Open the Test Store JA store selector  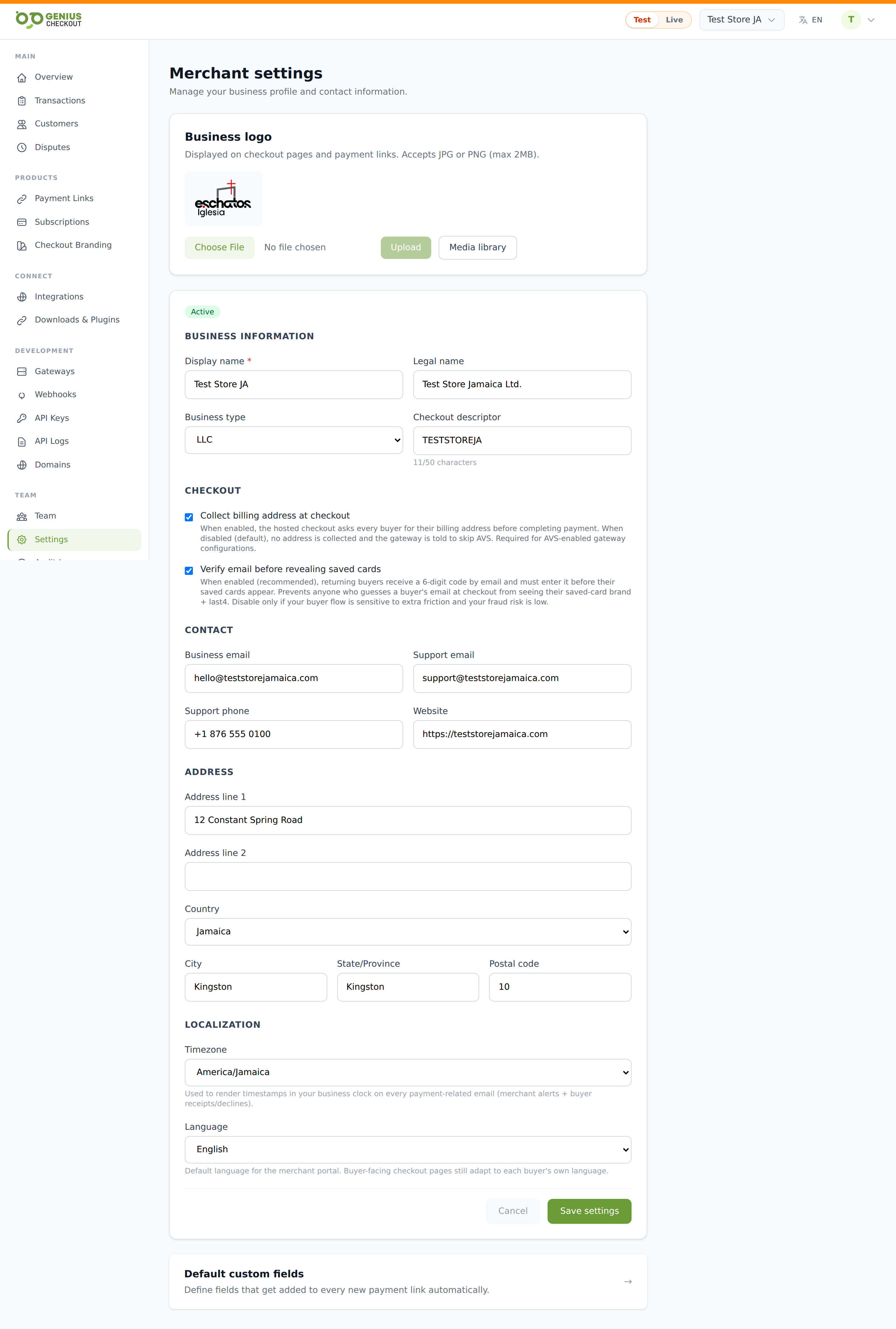click(741, 20)
